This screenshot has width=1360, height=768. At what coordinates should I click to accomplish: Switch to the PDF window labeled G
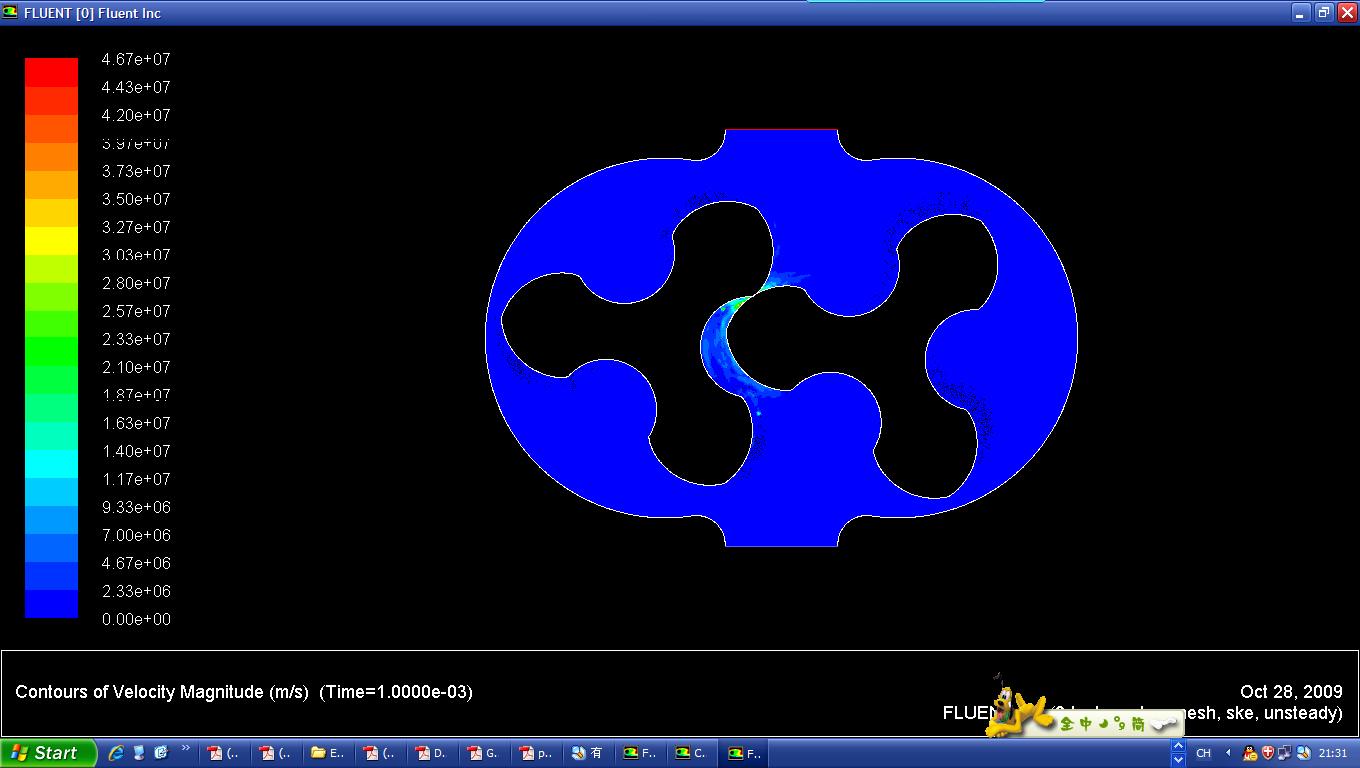[x=483, y=753]
